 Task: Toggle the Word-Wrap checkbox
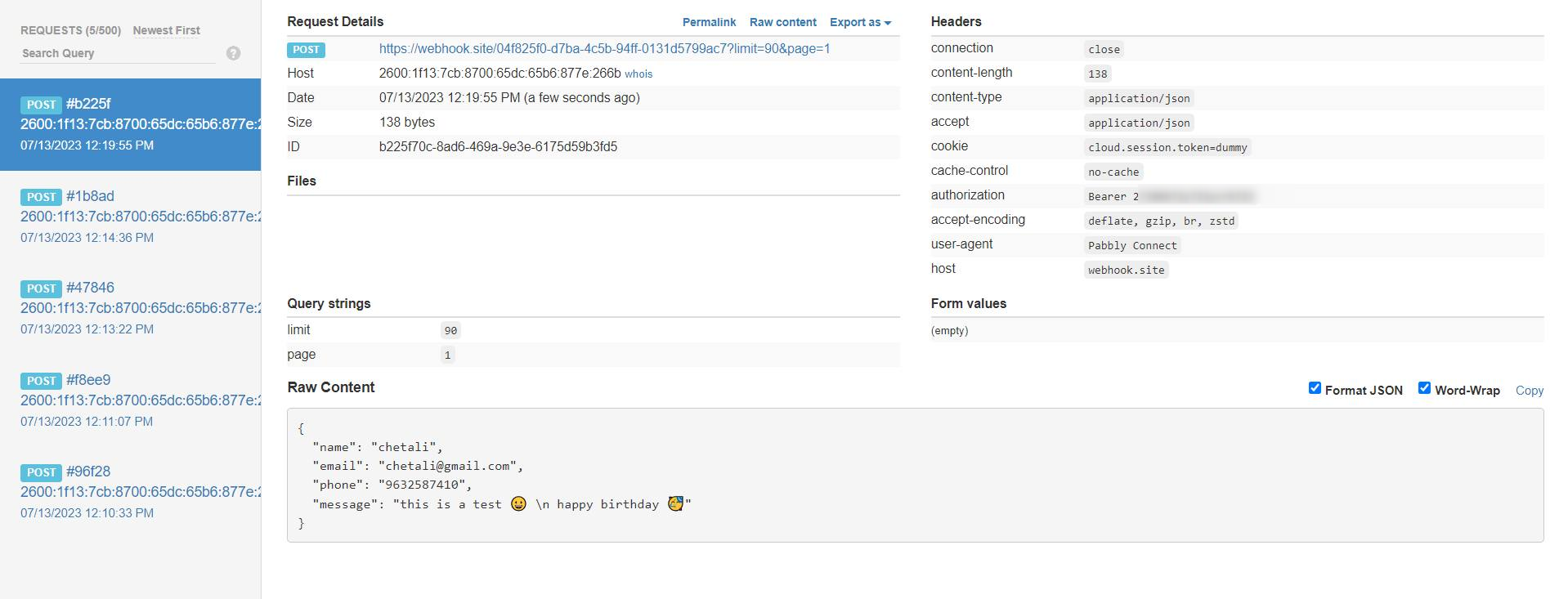tap(1424, 388)
